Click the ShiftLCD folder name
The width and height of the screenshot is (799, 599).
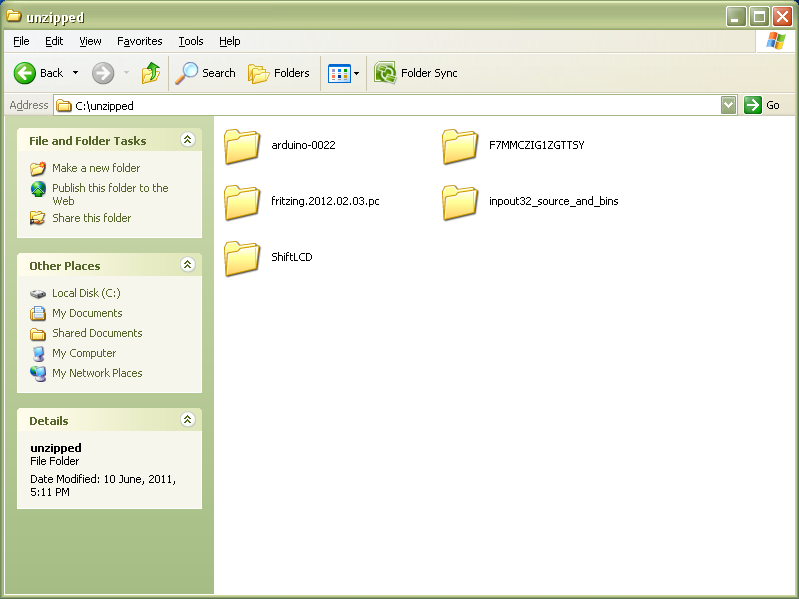291,257
